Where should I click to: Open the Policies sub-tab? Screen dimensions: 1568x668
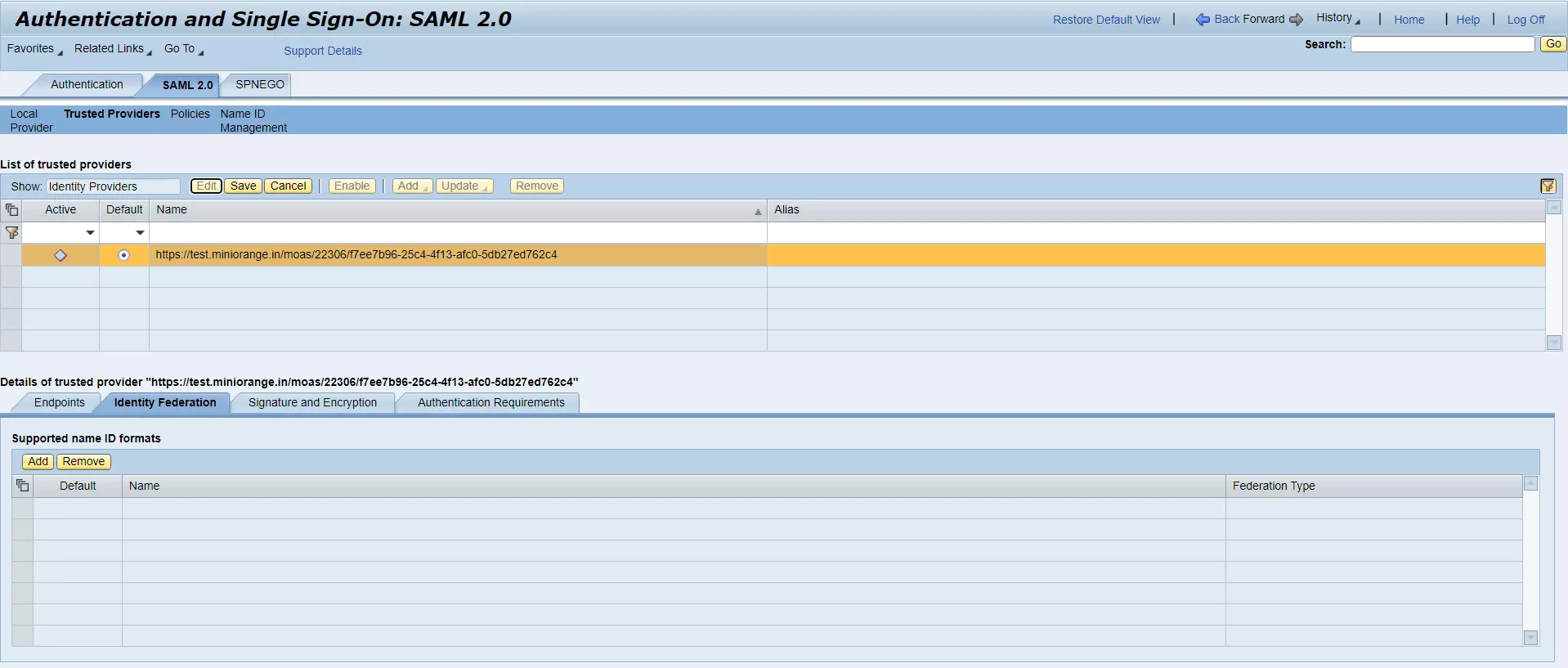tap(190, 114)
